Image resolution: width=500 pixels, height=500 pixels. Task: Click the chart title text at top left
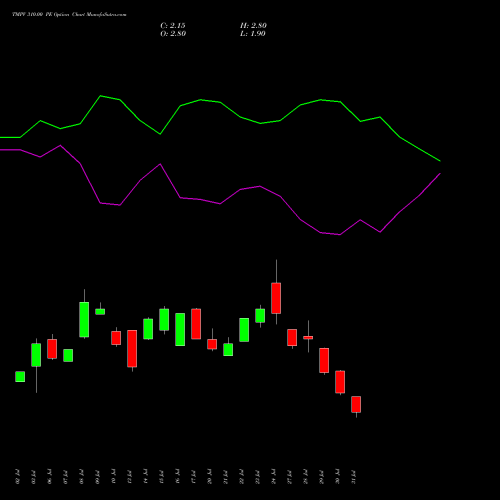pos(69,14)
